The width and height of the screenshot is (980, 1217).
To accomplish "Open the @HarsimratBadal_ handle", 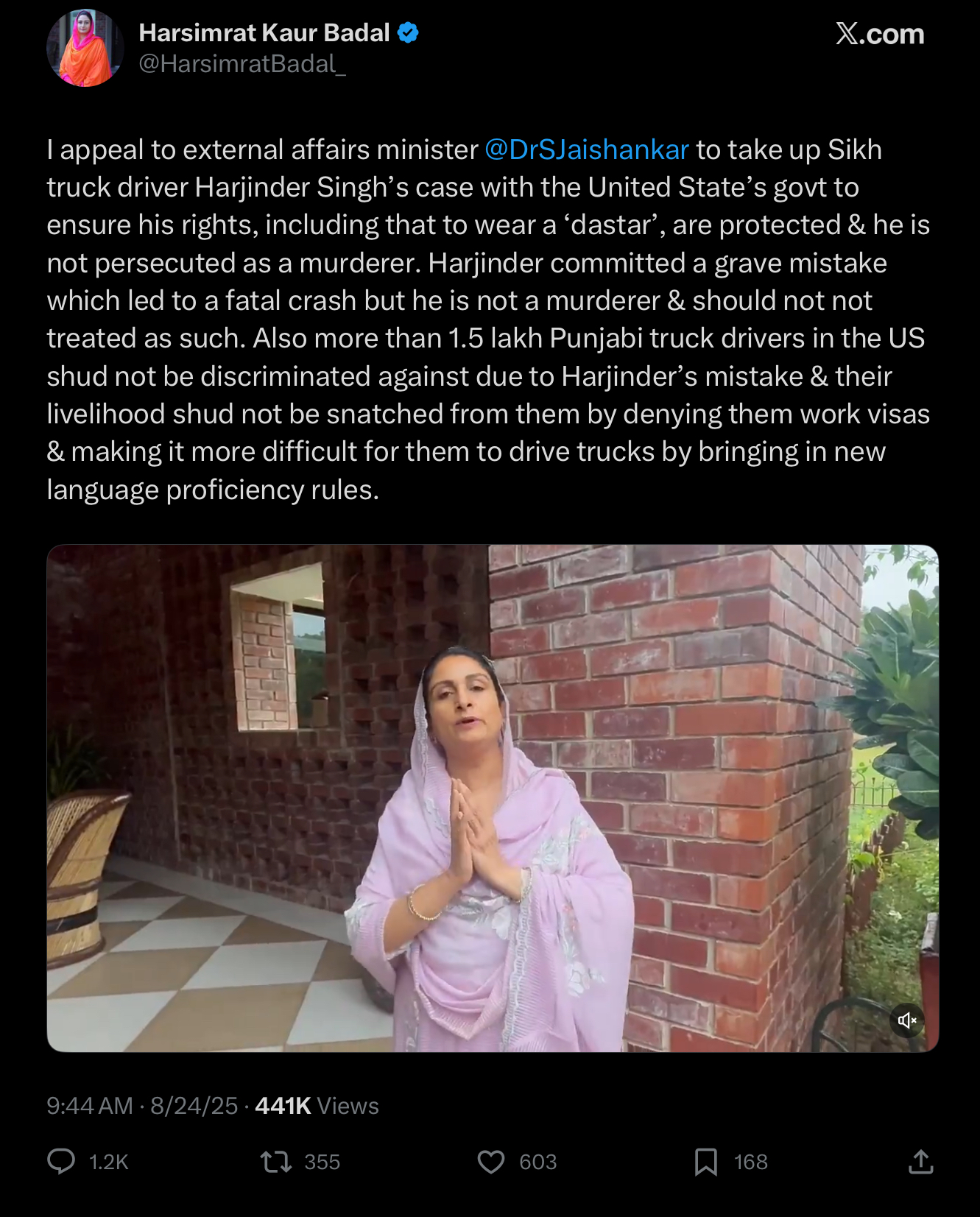I will [x=242, y=64].
